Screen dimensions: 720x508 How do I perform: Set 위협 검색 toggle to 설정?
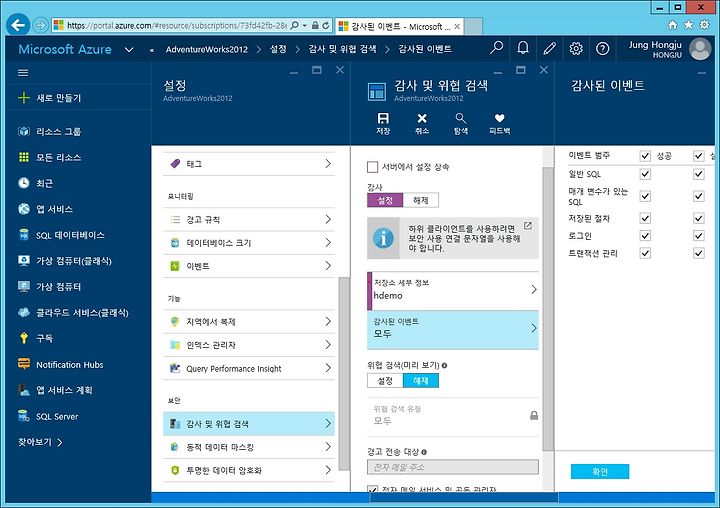pos(385,381)
